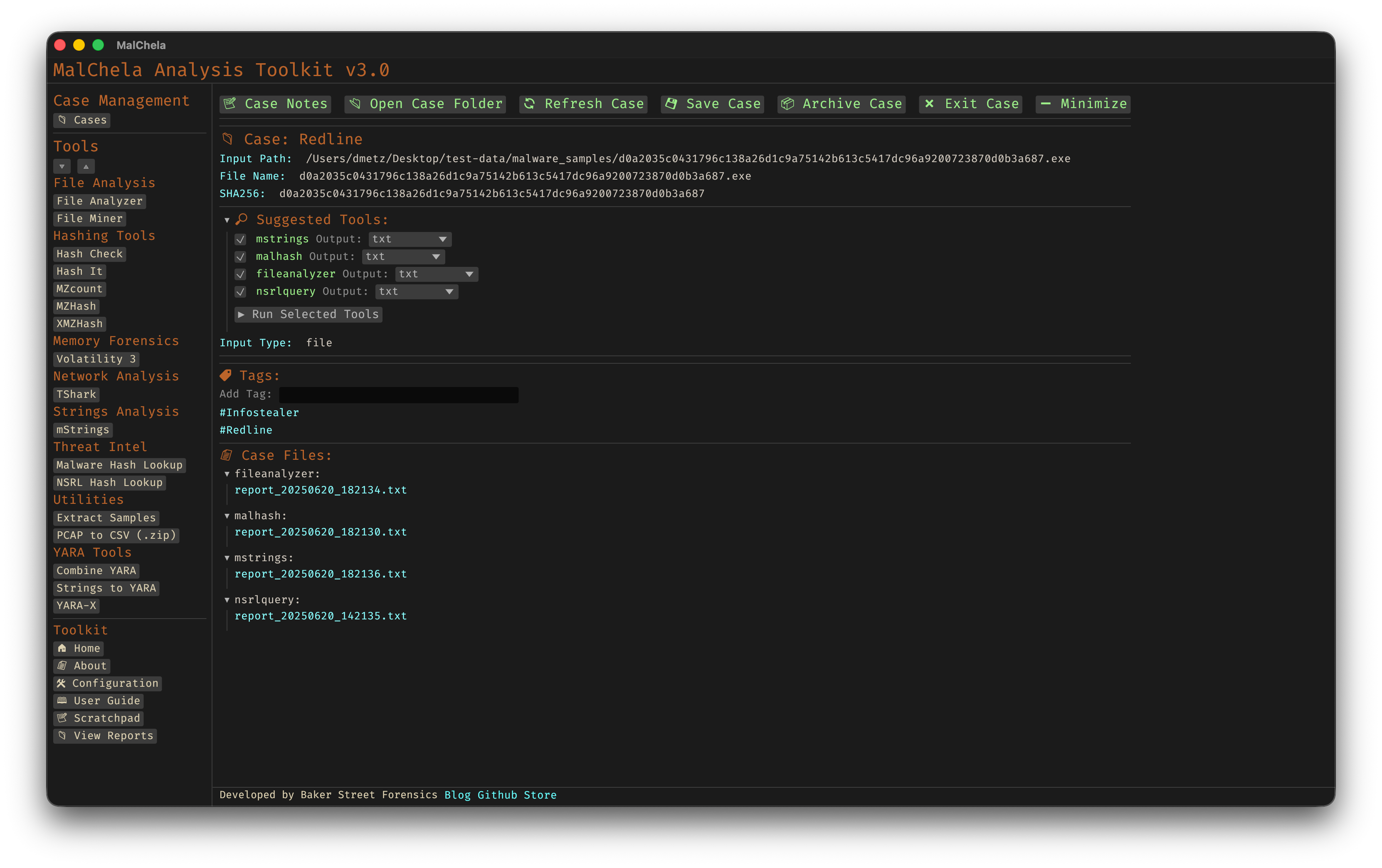Screen dimensions: 1382x868
Task: Click the SHA256 hash value
Action: [492, 194]
